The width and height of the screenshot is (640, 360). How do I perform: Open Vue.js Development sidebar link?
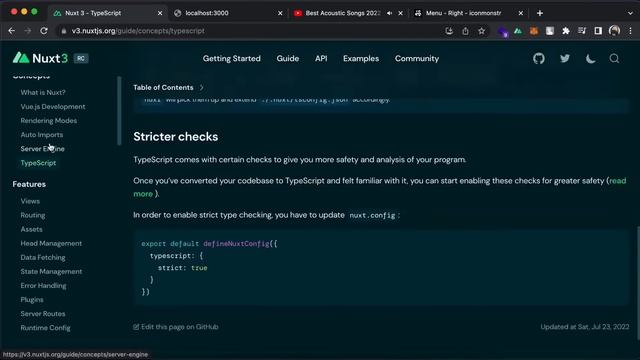tap(53, 107)
